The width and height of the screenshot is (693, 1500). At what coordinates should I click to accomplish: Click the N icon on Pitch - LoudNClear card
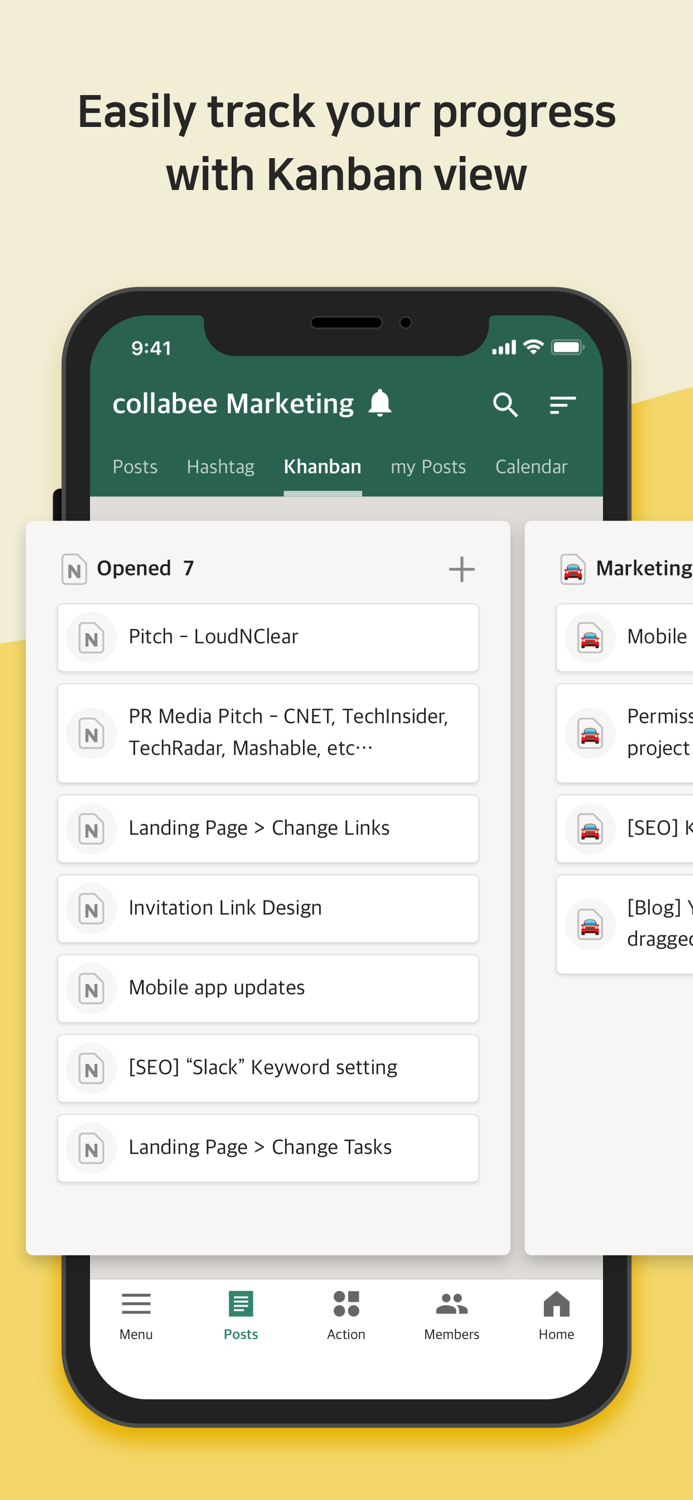point(91,638)
